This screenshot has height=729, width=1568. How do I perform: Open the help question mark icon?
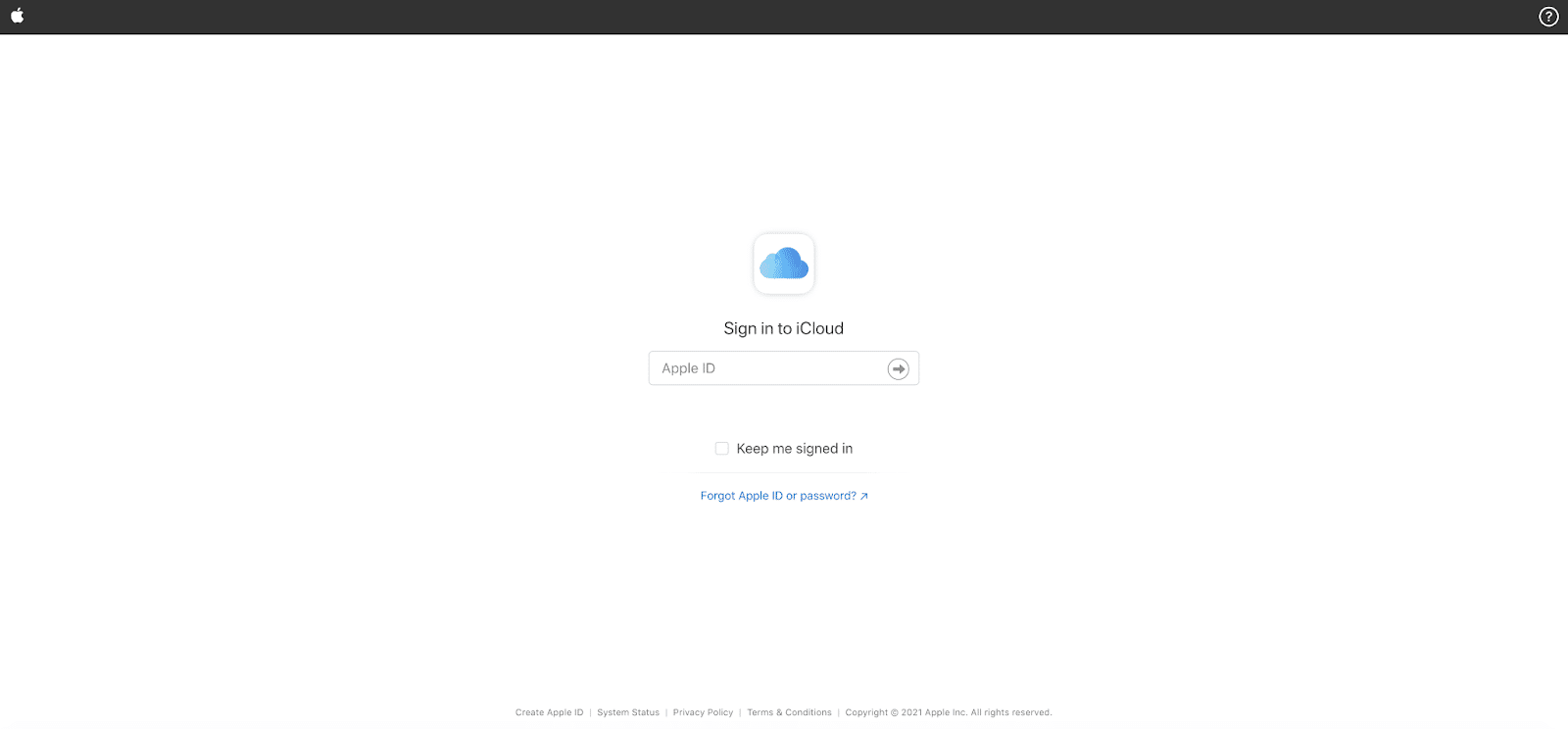click(x=1548, y=17)
